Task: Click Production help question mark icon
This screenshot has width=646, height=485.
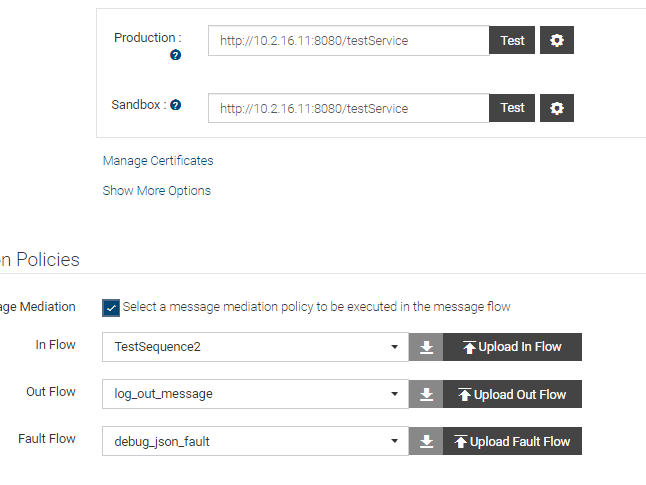Action: pyautogui.click(x=176, y=55)
